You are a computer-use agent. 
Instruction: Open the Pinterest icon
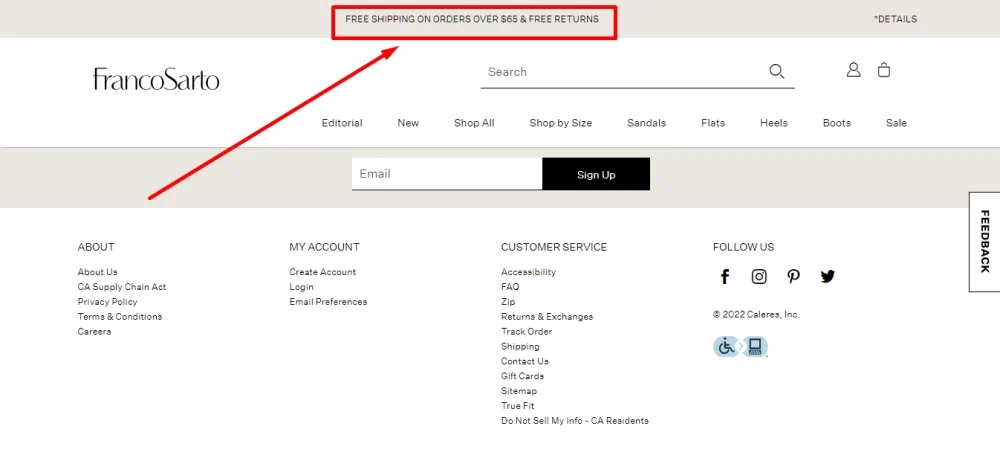pyautogui.click(x=793, y=276)
